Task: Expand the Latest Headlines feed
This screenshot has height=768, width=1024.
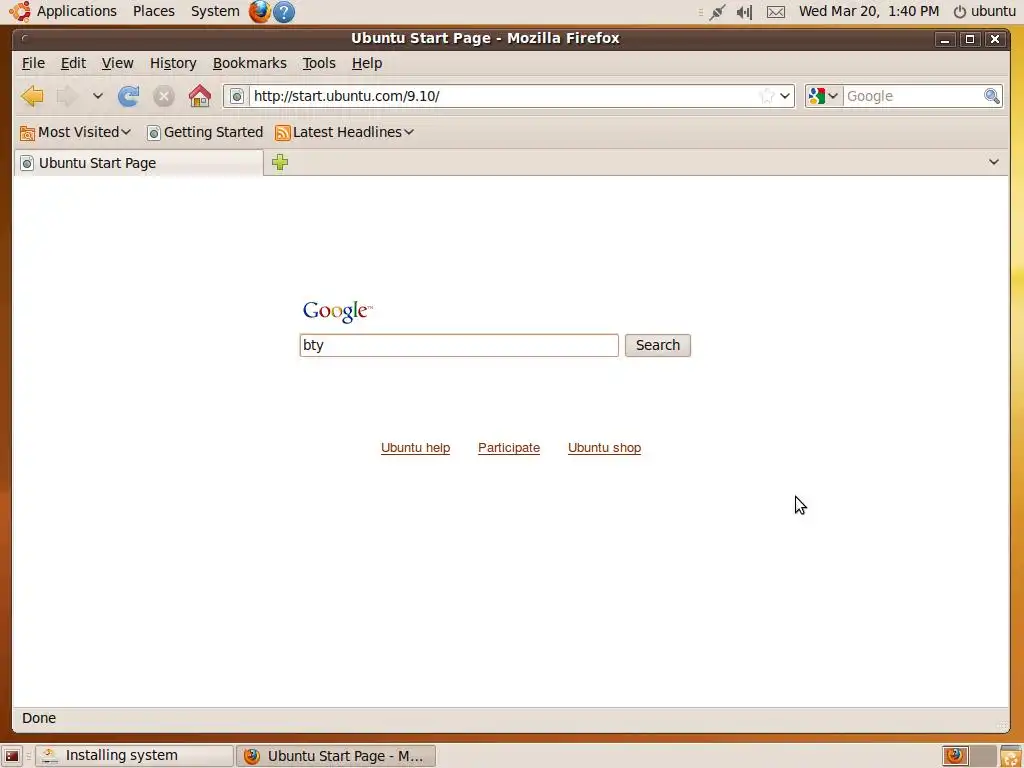Action: [x=345, y=133]
